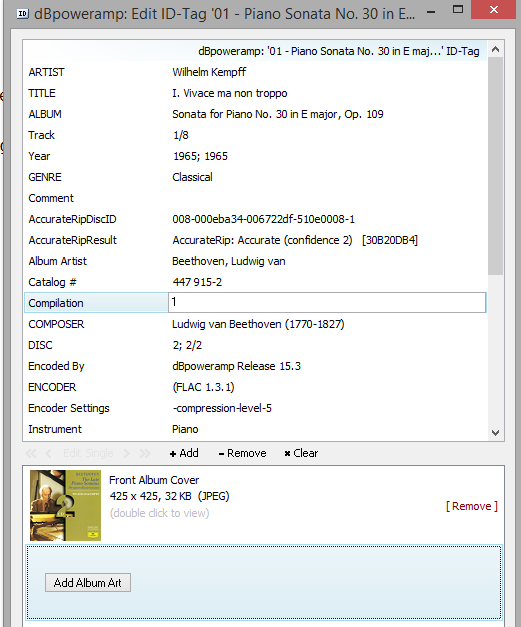
Task: Click the minus Remove tag button
Action: coord(242,453)
